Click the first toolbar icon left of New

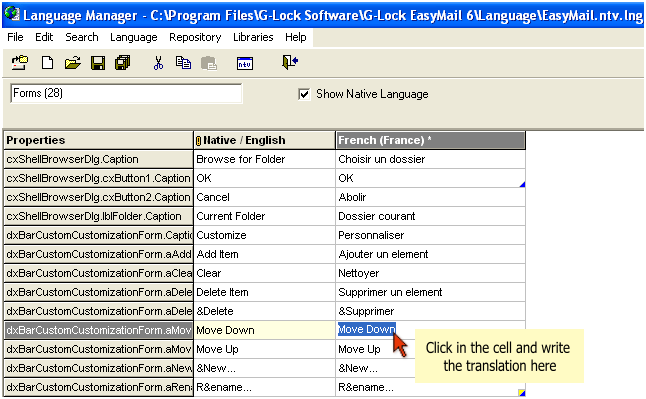[x=19, y=63]
